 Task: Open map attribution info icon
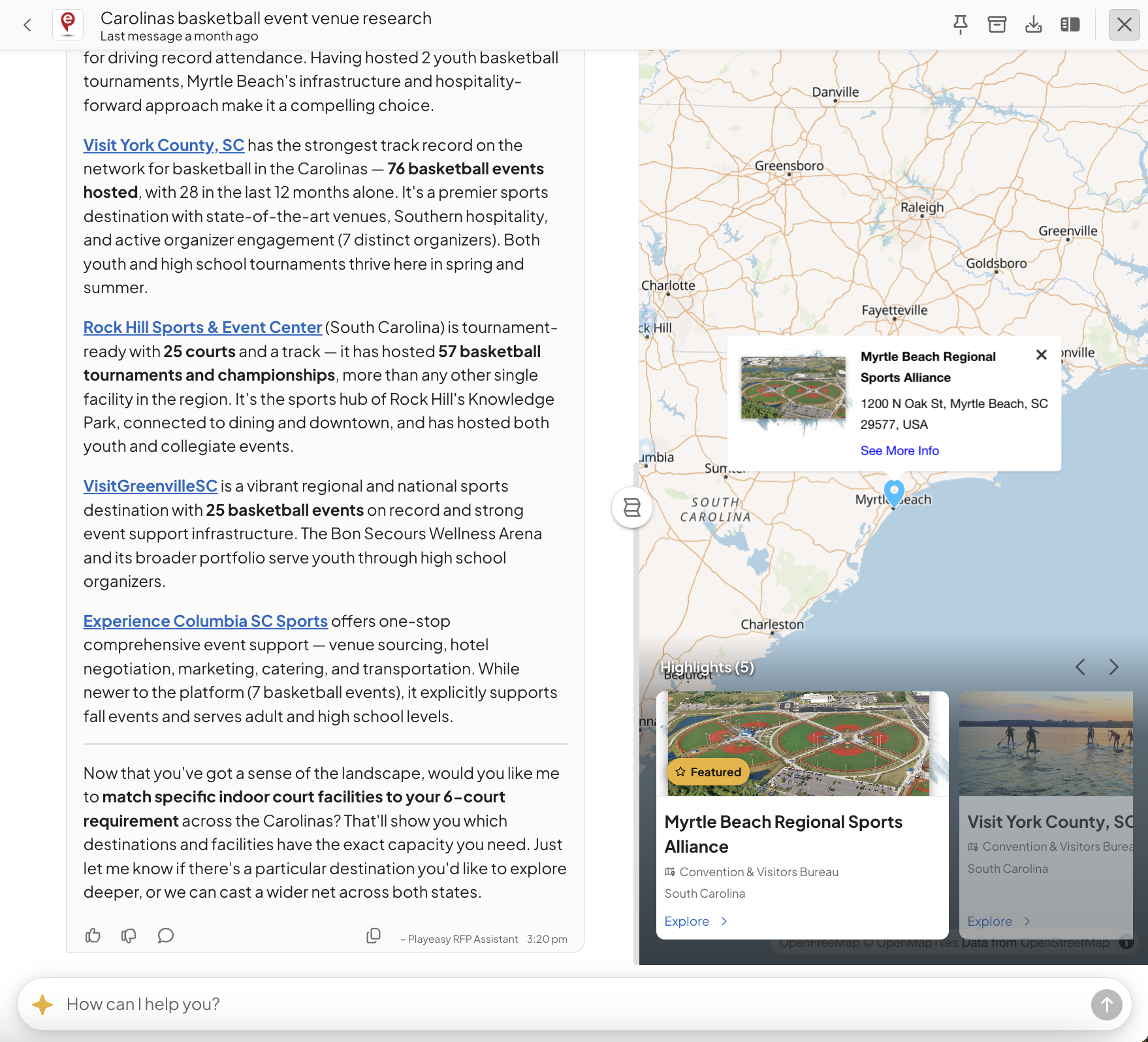[x=1126, y=942]
